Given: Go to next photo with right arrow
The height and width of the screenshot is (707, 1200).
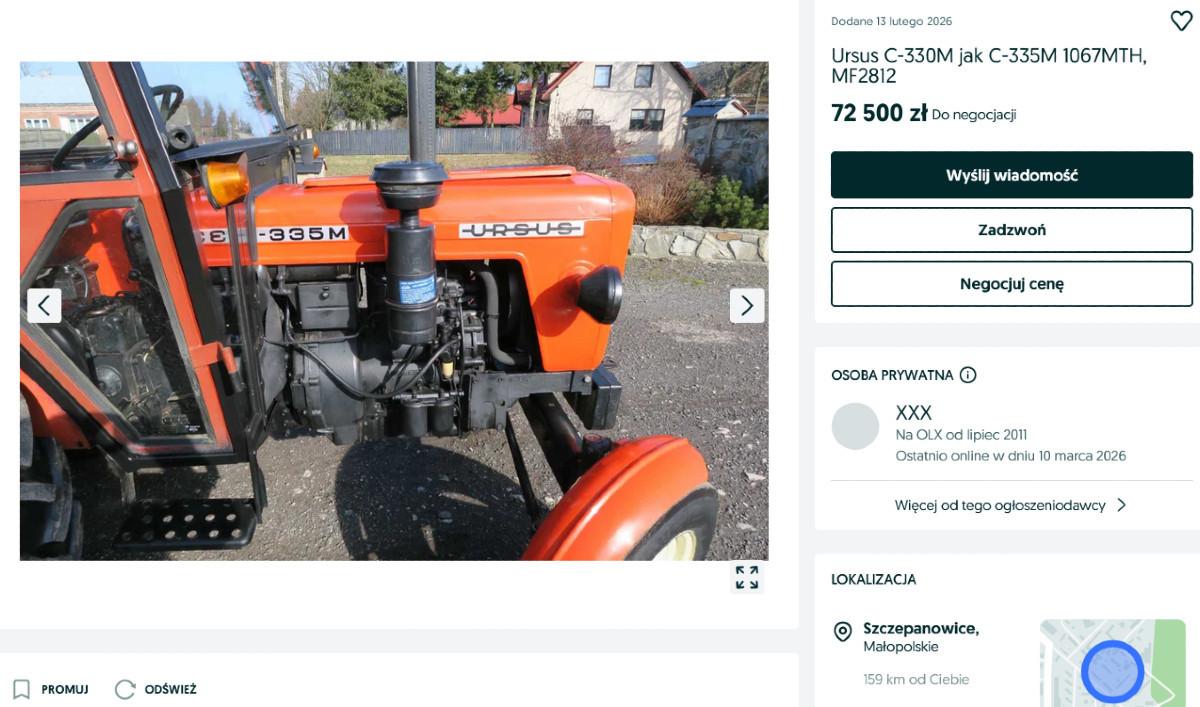Looking at the screenshot, I should 747,305.
